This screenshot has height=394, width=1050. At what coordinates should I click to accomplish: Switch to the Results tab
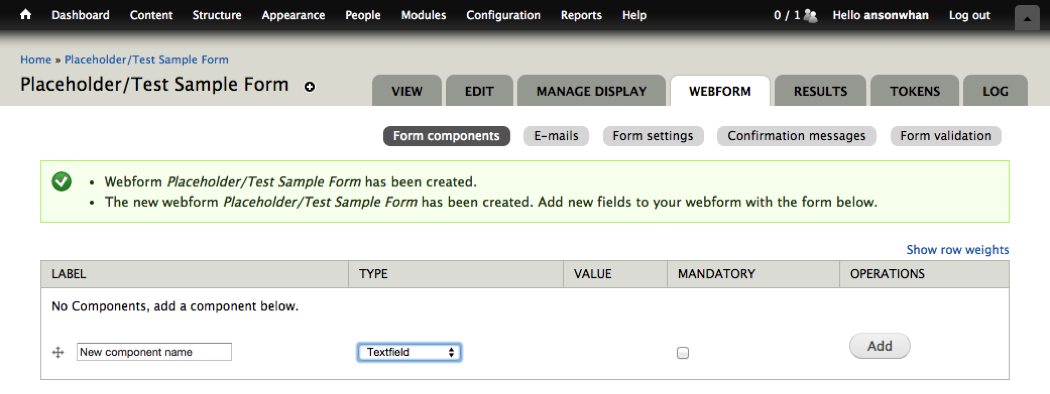(820, 91)
